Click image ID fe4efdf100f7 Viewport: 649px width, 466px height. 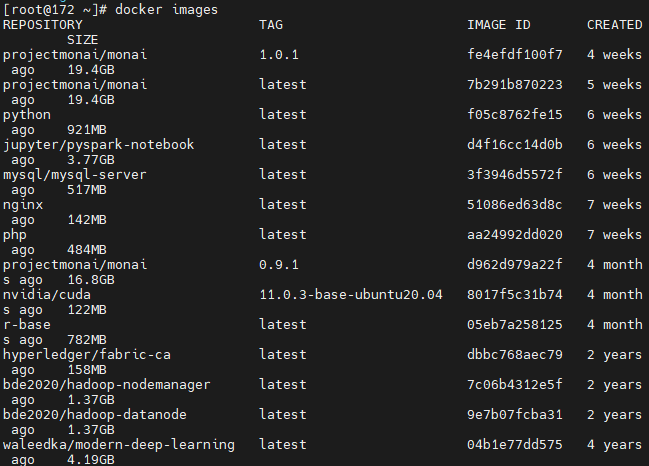point(515,55)
